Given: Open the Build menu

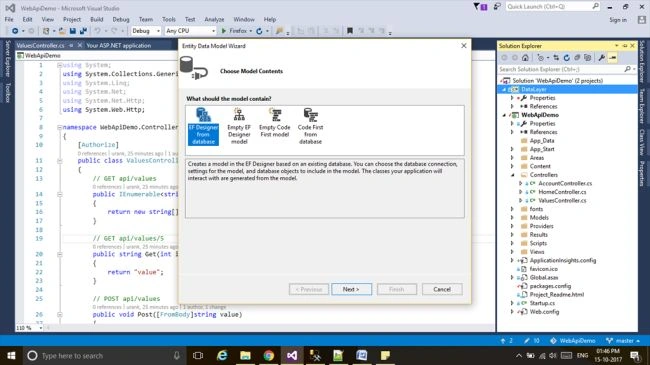Looking at the screenshot, I should [x=97, y=19].
